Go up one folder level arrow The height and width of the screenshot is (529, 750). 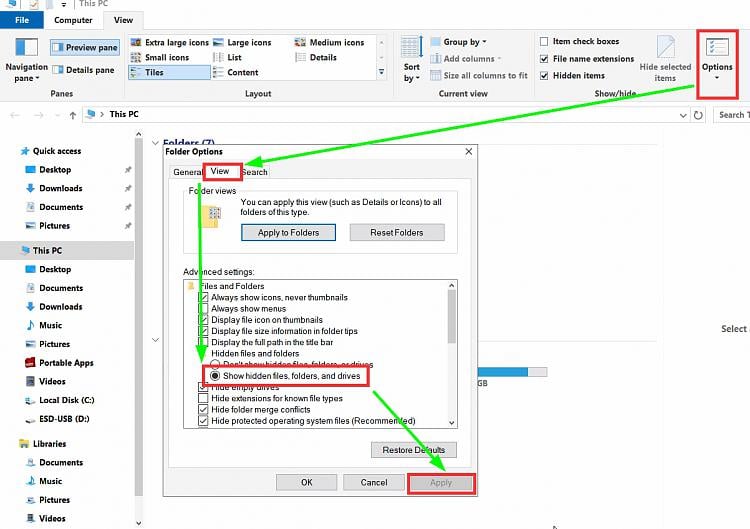[x=73, y=115]
